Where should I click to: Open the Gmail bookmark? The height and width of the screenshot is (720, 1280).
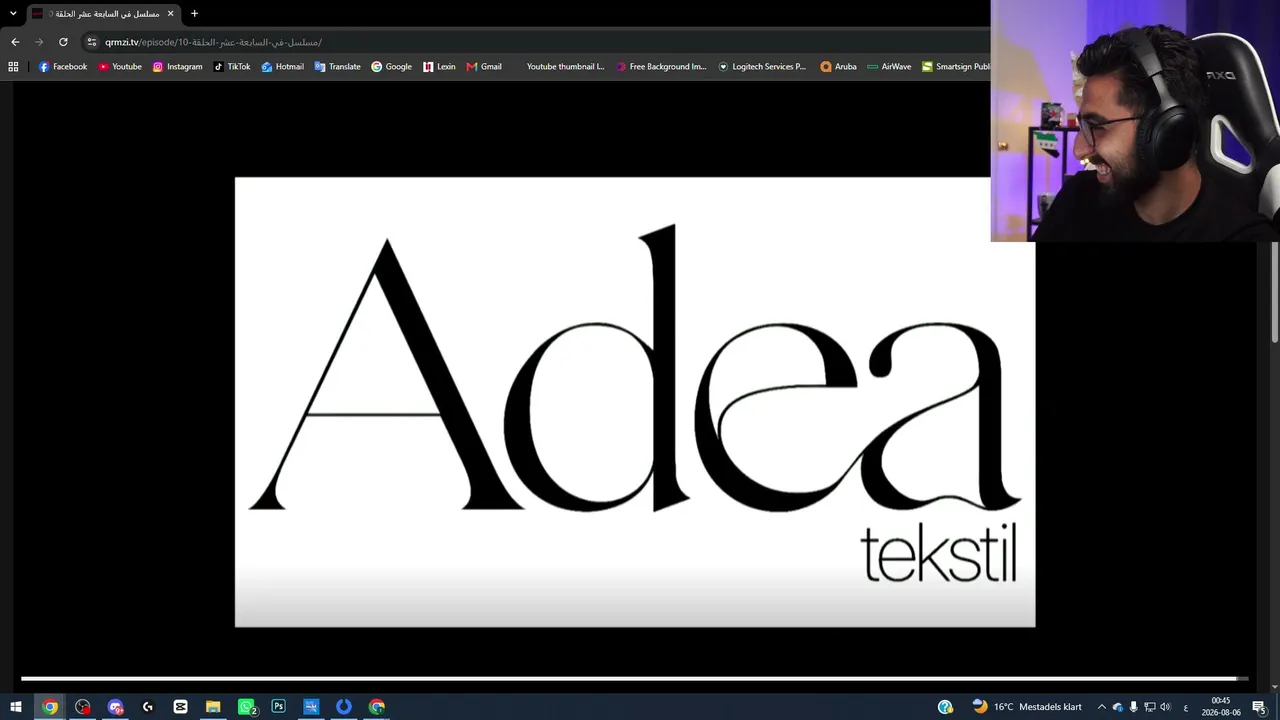pos(484,67)
